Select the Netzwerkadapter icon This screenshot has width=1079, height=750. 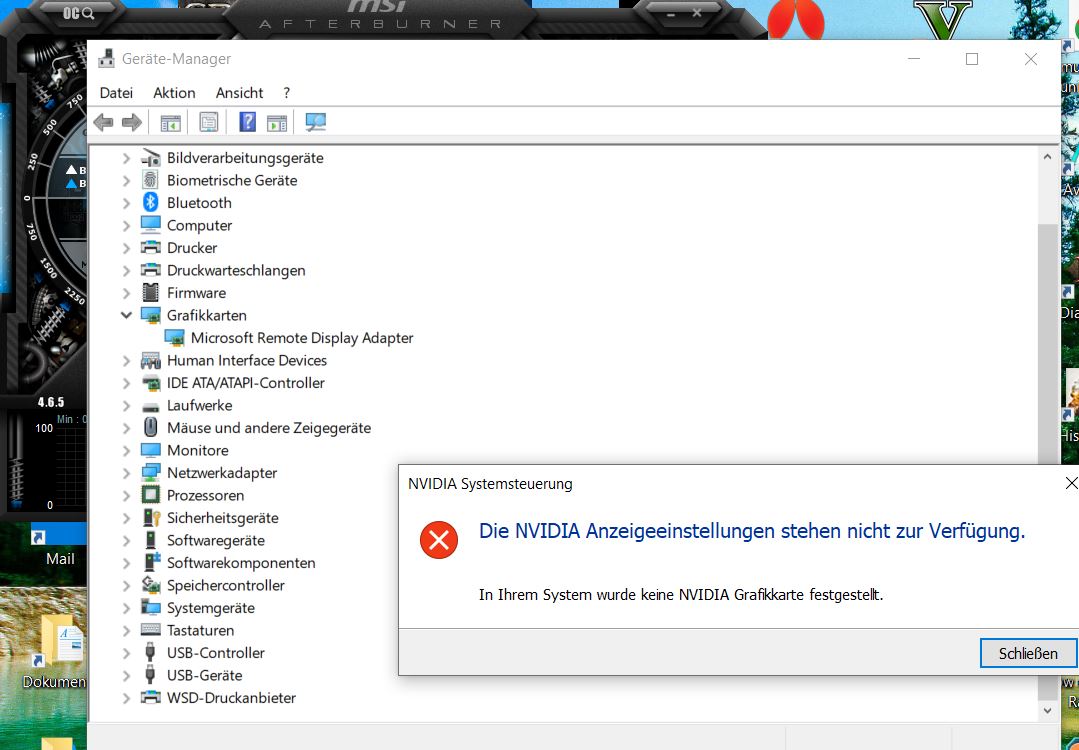pyautogui.click(x=151, y=473)
